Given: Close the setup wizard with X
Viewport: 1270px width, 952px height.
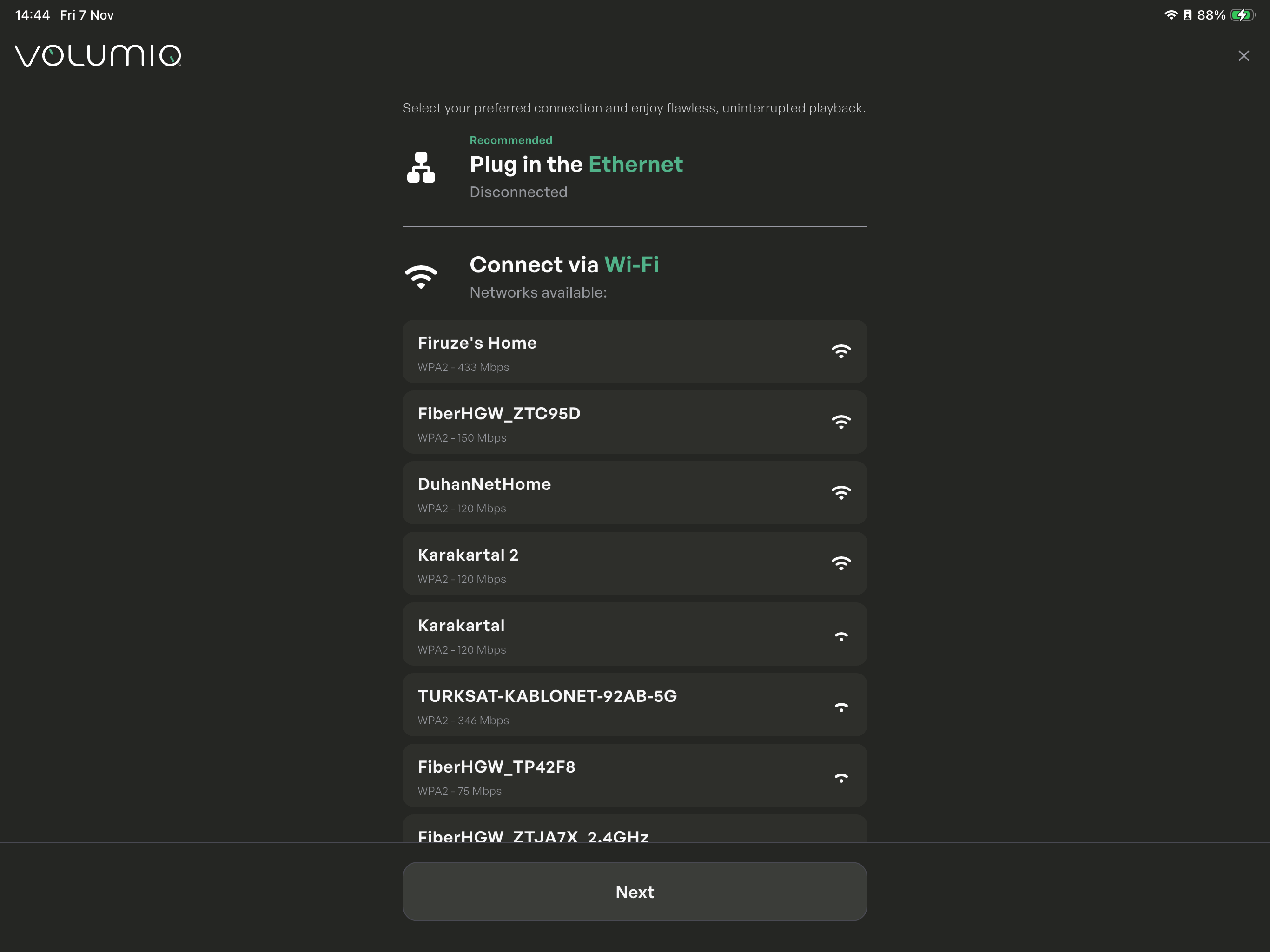Looking at the screenshot, I should click(x=1243, y=56).
